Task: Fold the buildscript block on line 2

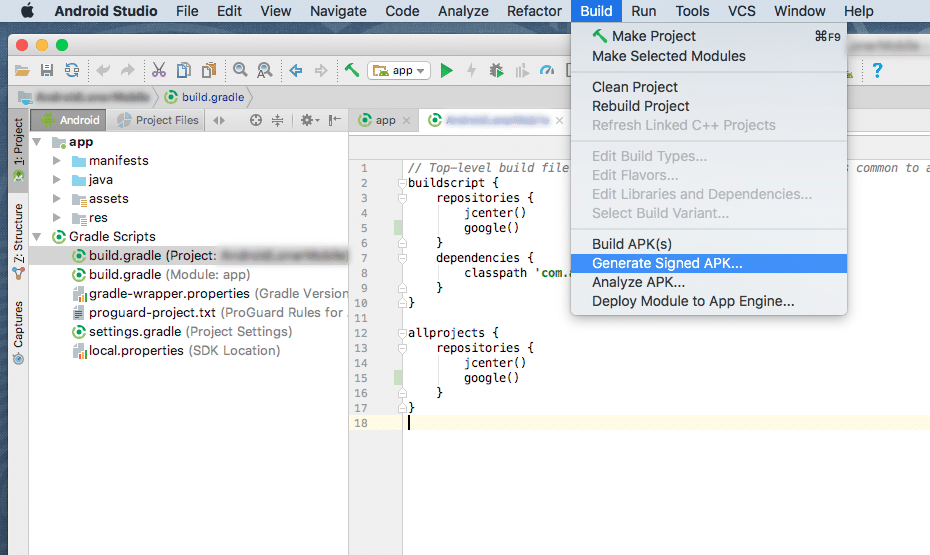Action: pos(402,183)
